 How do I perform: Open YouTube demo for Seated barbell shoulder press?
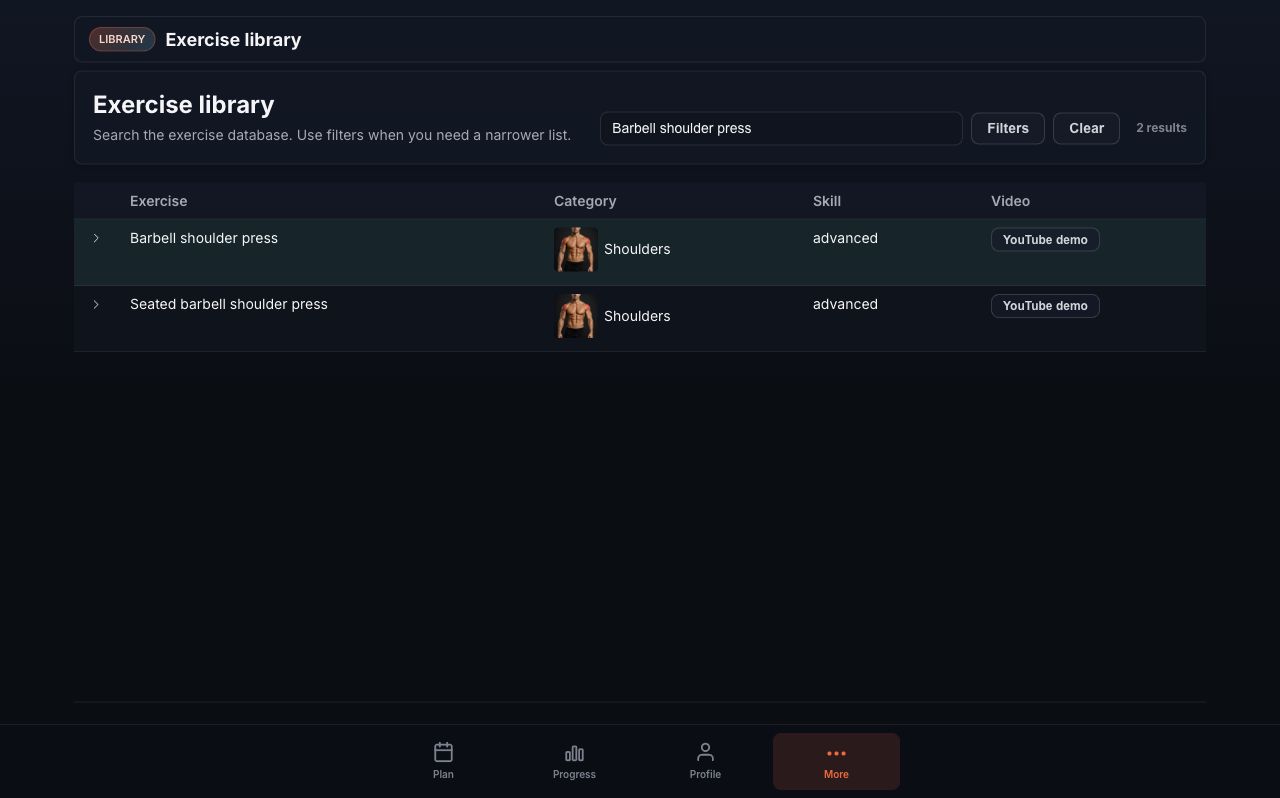pyautogui.click(x=1045, y=306)
